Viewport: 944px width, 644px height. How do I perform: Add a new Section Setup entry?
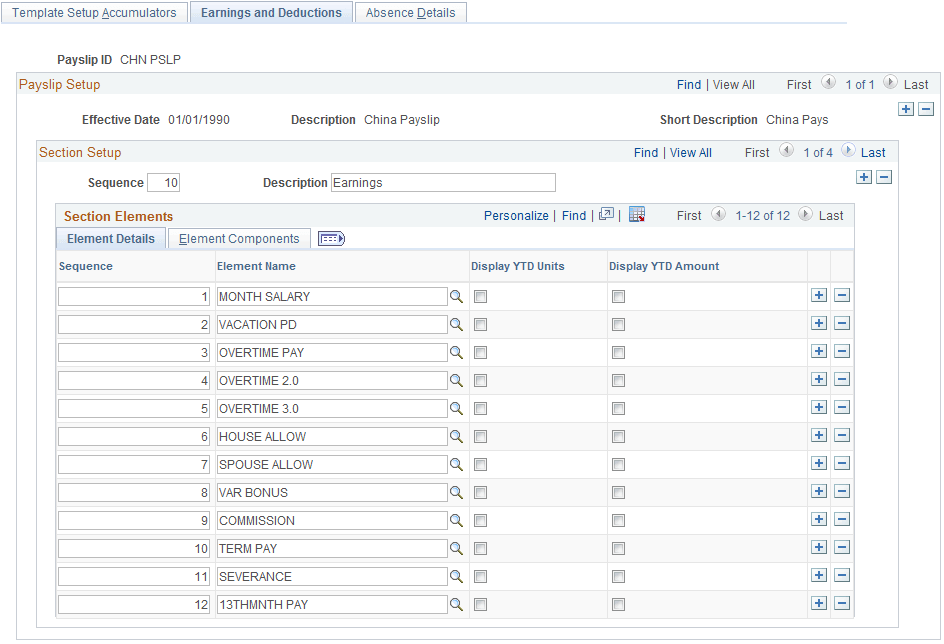(864, 176)
